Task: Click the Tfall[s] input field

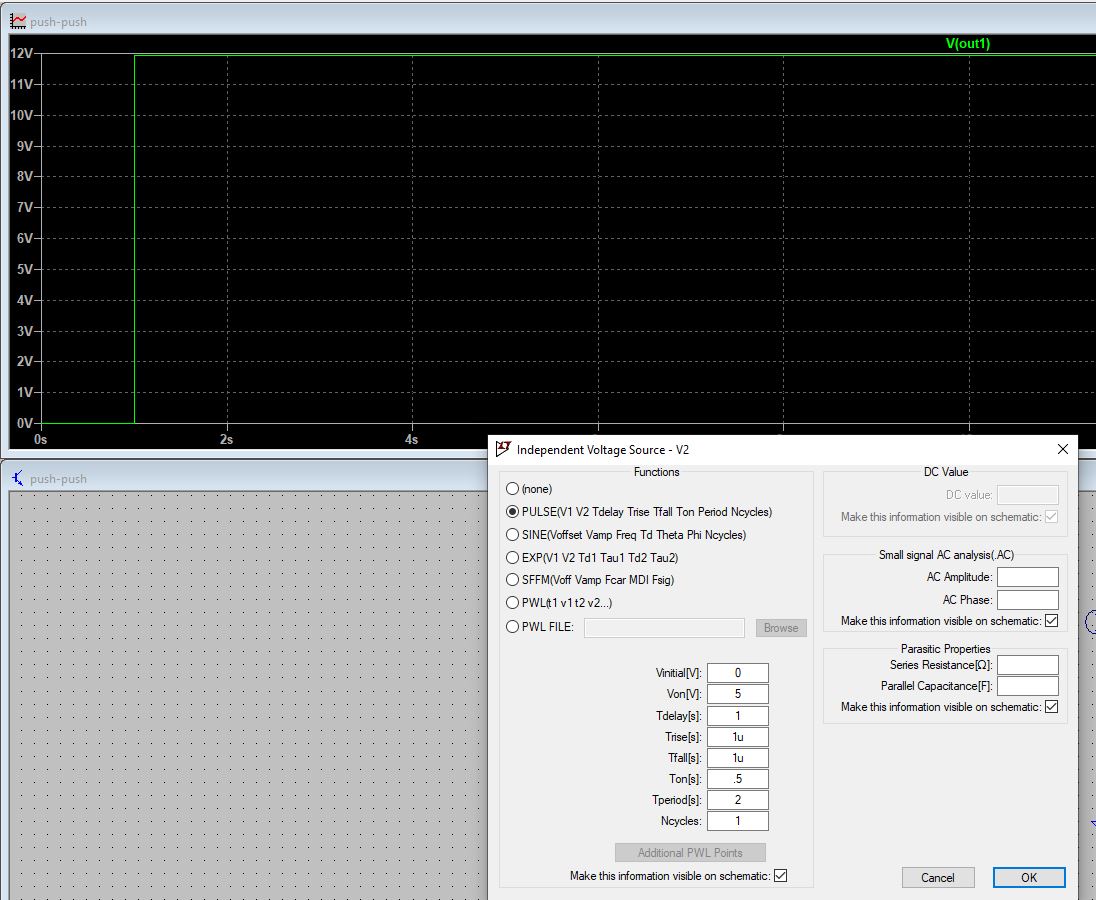Action: point(737,757)
